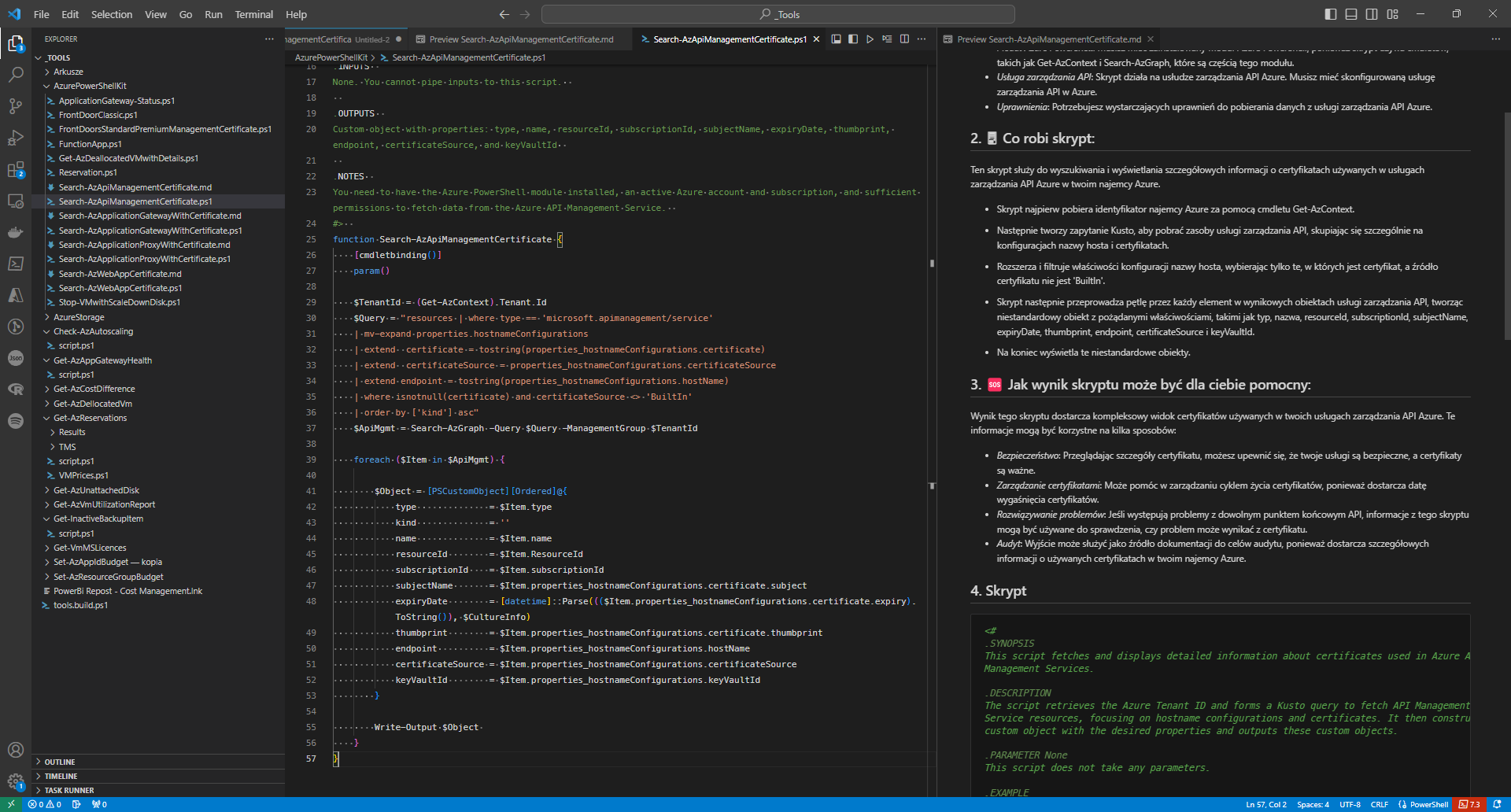Image resolution: width=1511 pixels, height=812 pixels.
Task: Toggle the bottom Panel layout button
Action: pyautogui.click(x=1351, y=14)
